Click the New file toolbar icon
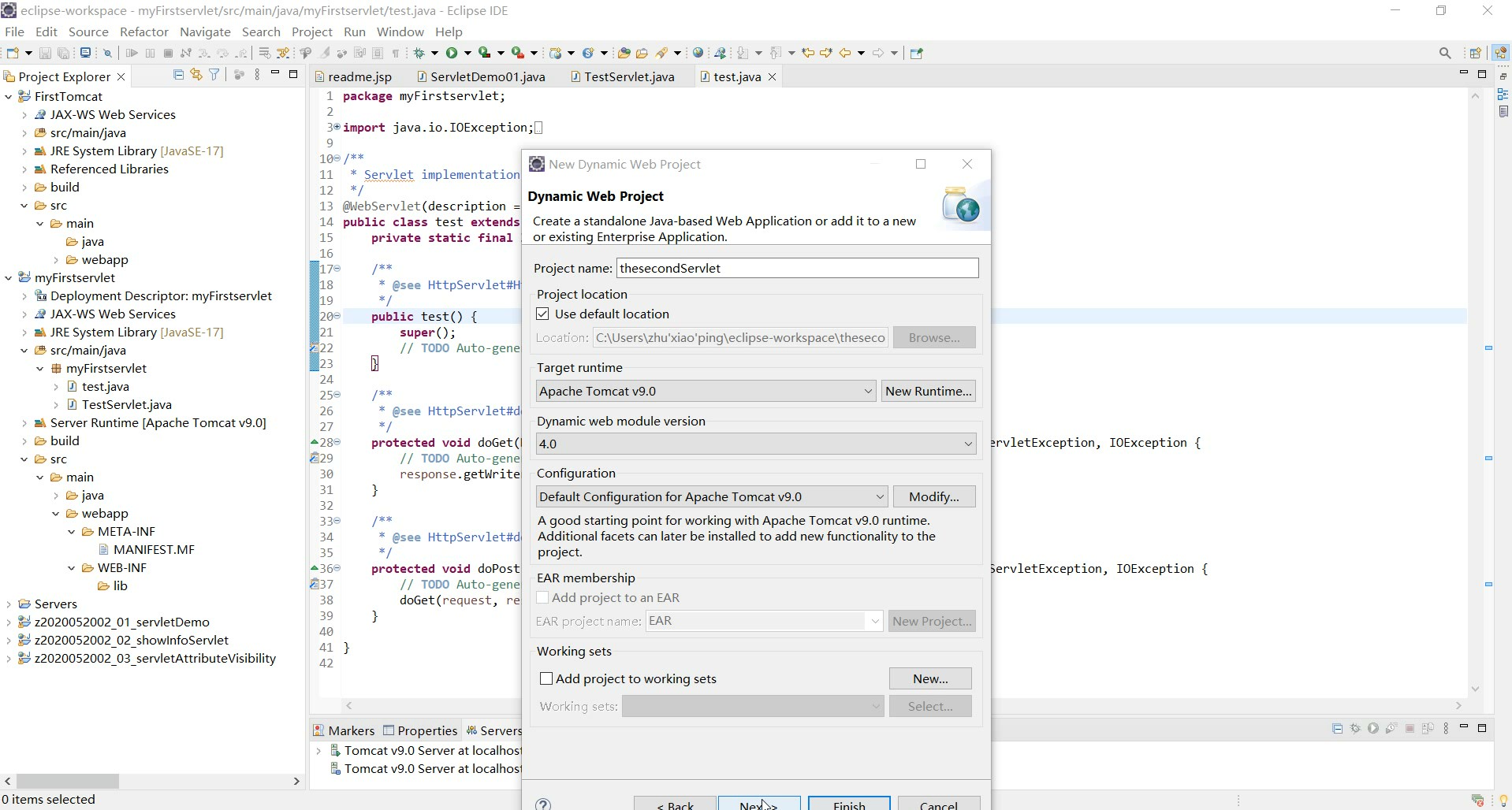 click(x=13, y=53)
